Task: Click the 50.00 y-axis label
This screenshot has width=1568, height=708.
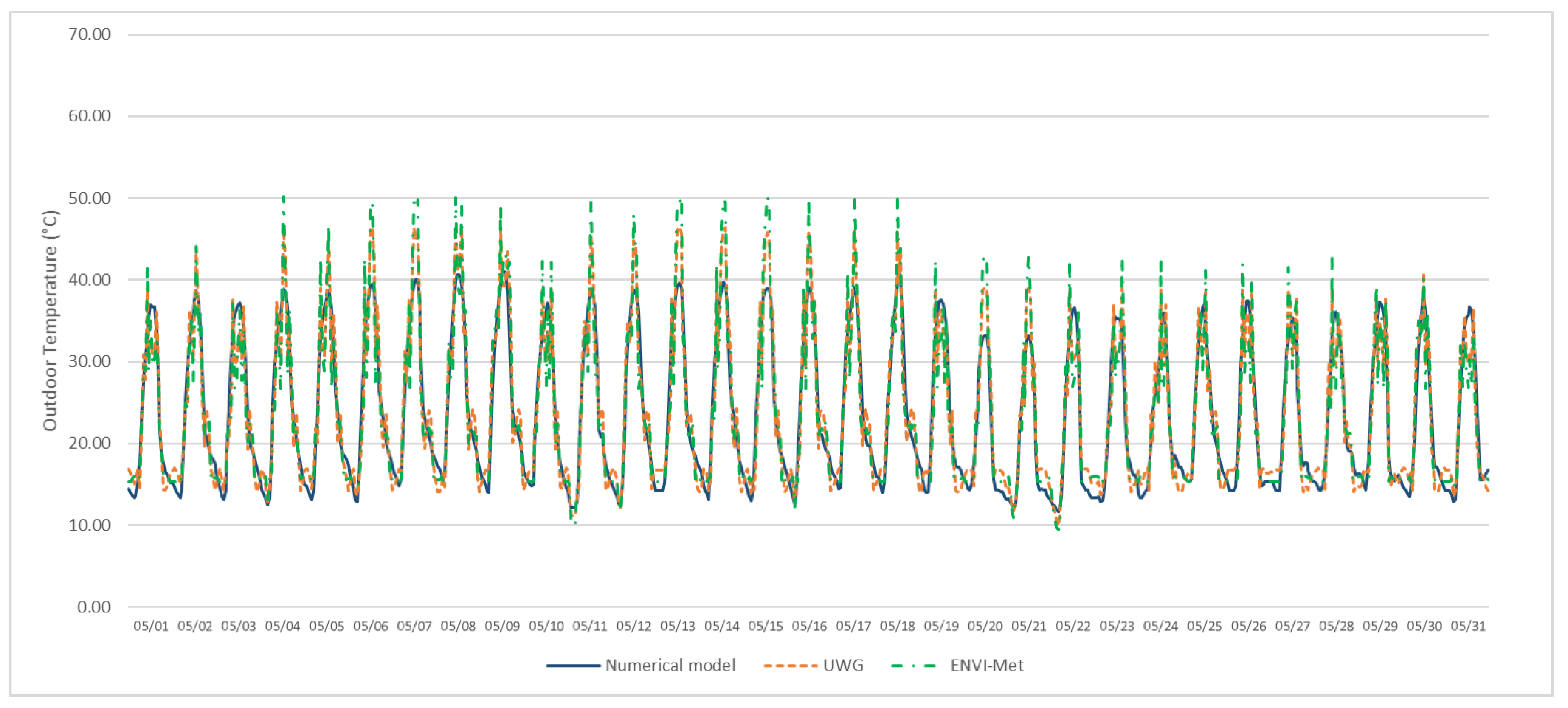Action: click(x=90, y=199)
